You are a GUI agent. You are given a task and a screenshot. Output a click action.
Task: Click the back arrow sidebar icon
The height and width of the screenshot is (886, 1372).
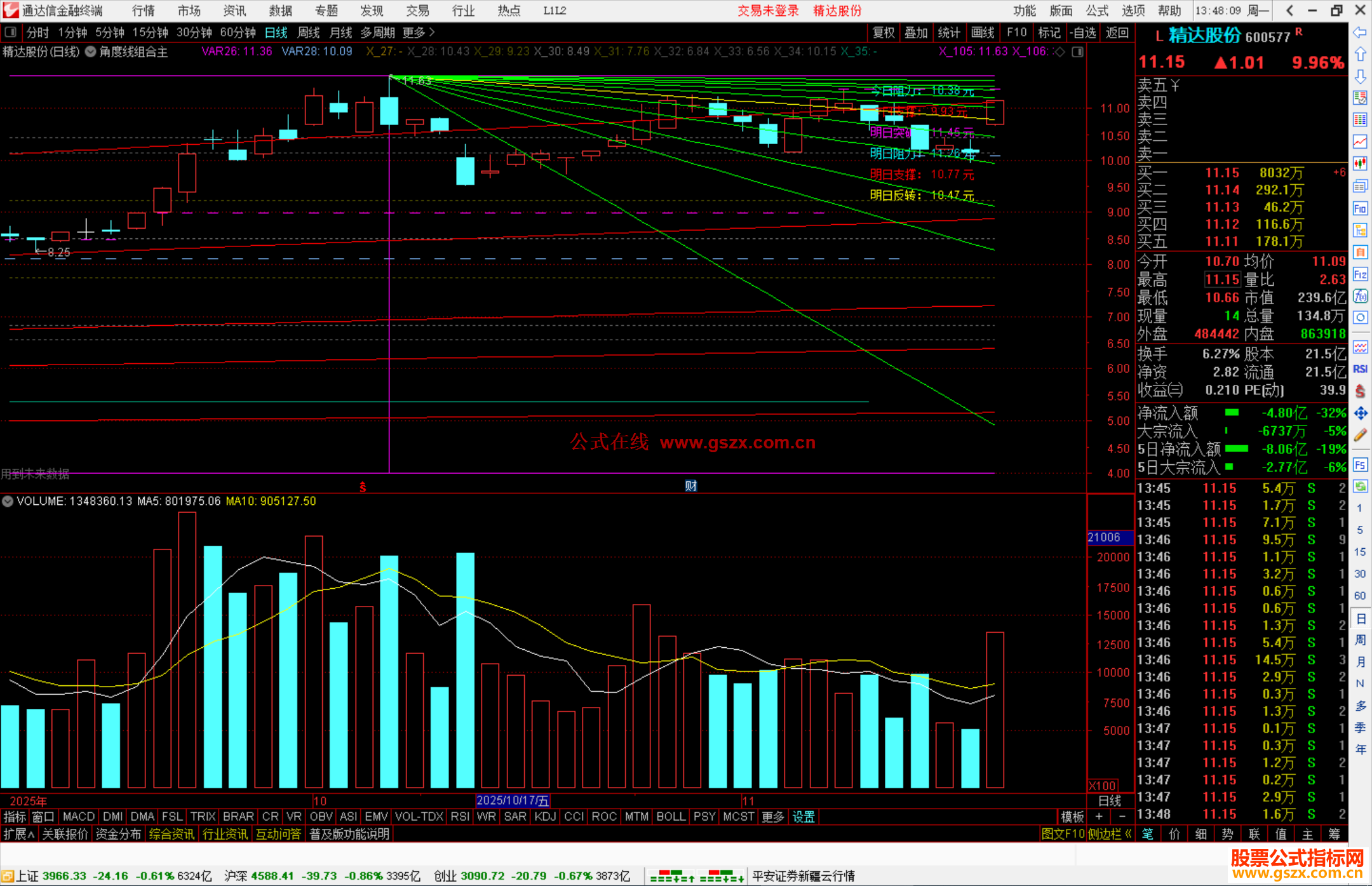click(1360, 32)
